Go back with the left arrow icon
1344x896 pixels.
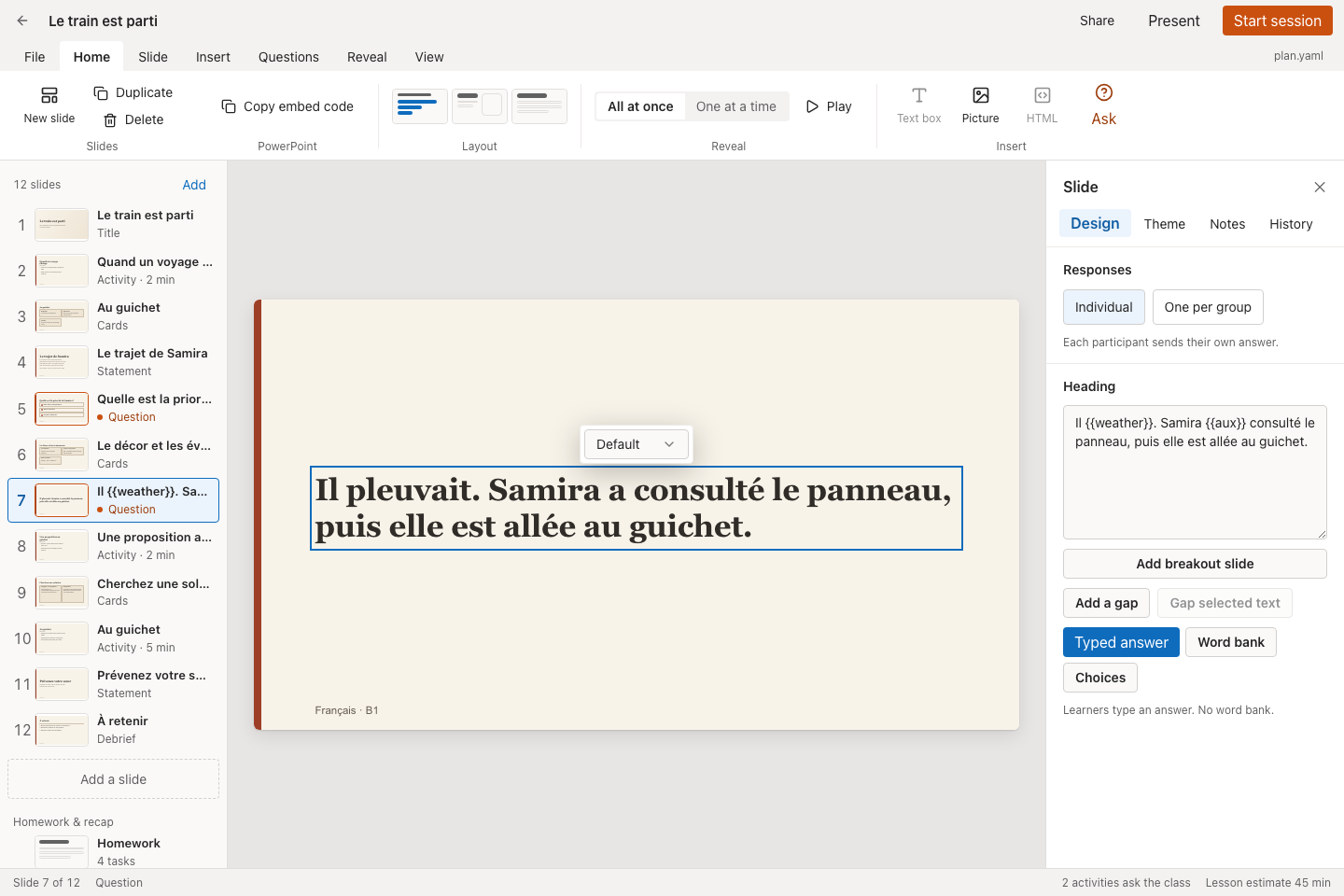22,21
